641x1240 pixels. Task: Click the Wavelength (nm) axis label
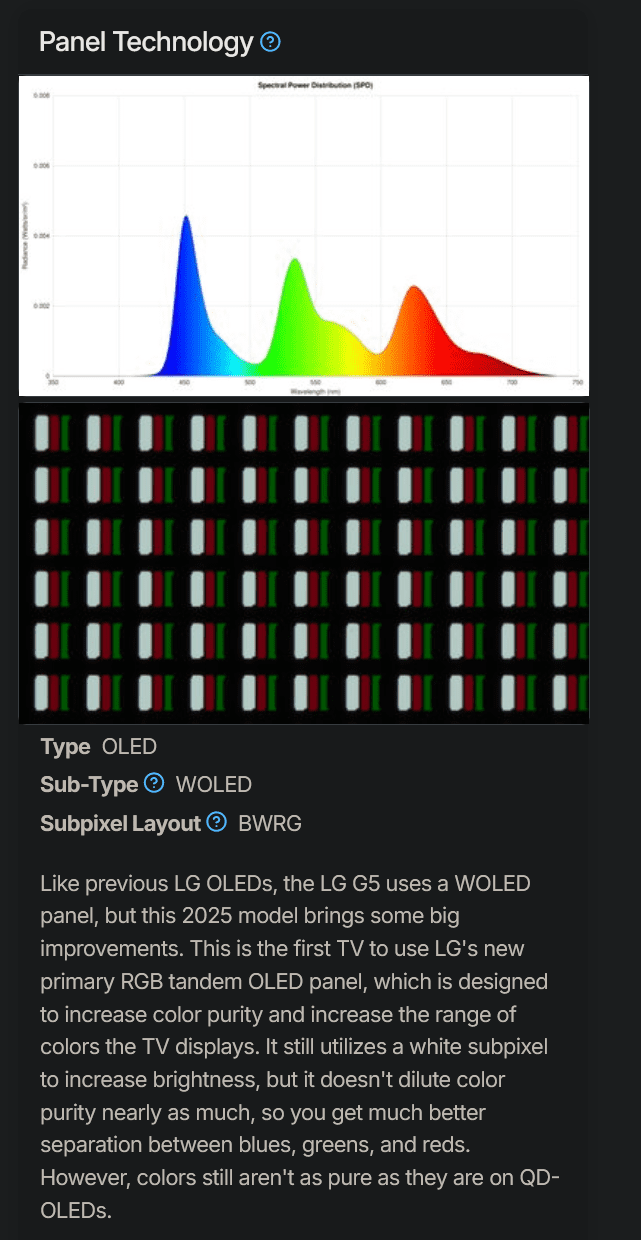point(316,391)
